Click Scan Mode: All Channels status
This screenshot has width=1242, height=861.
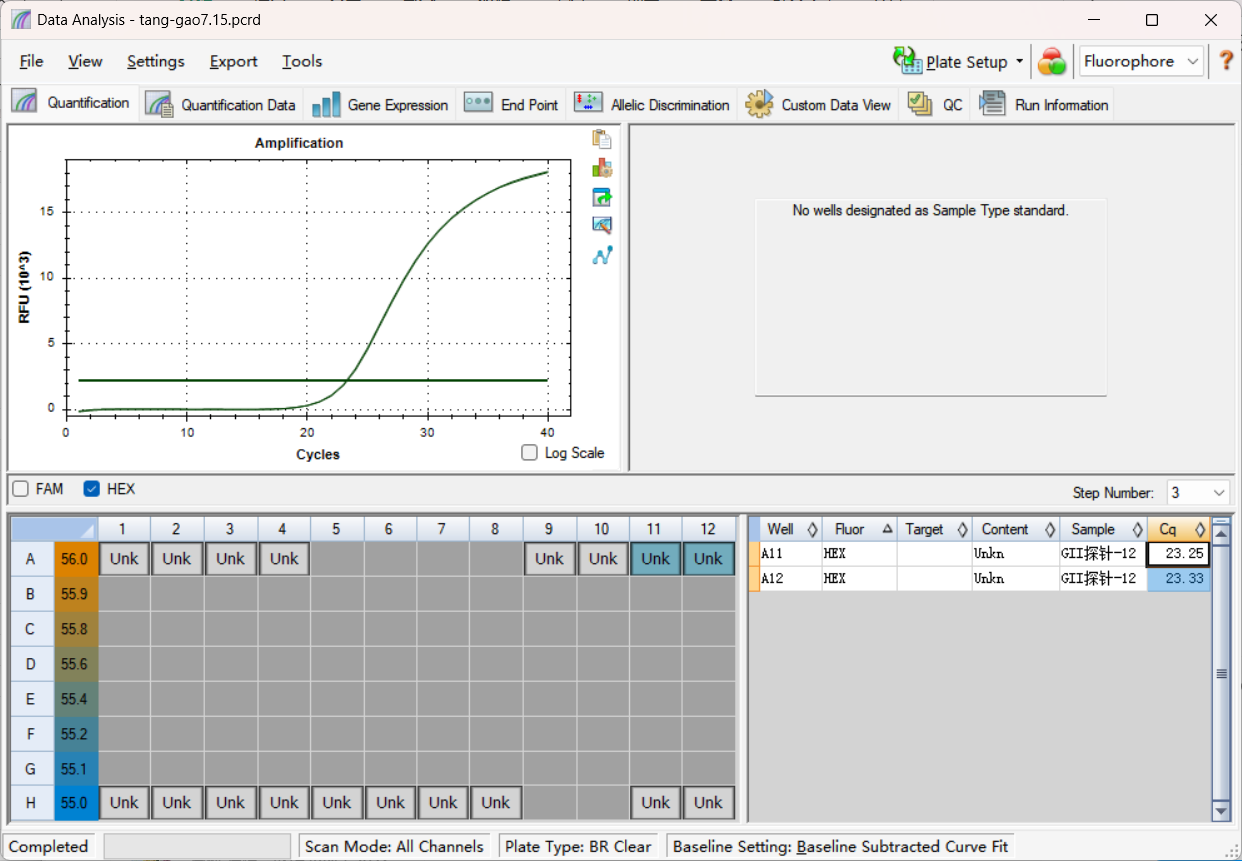[394, 846]
